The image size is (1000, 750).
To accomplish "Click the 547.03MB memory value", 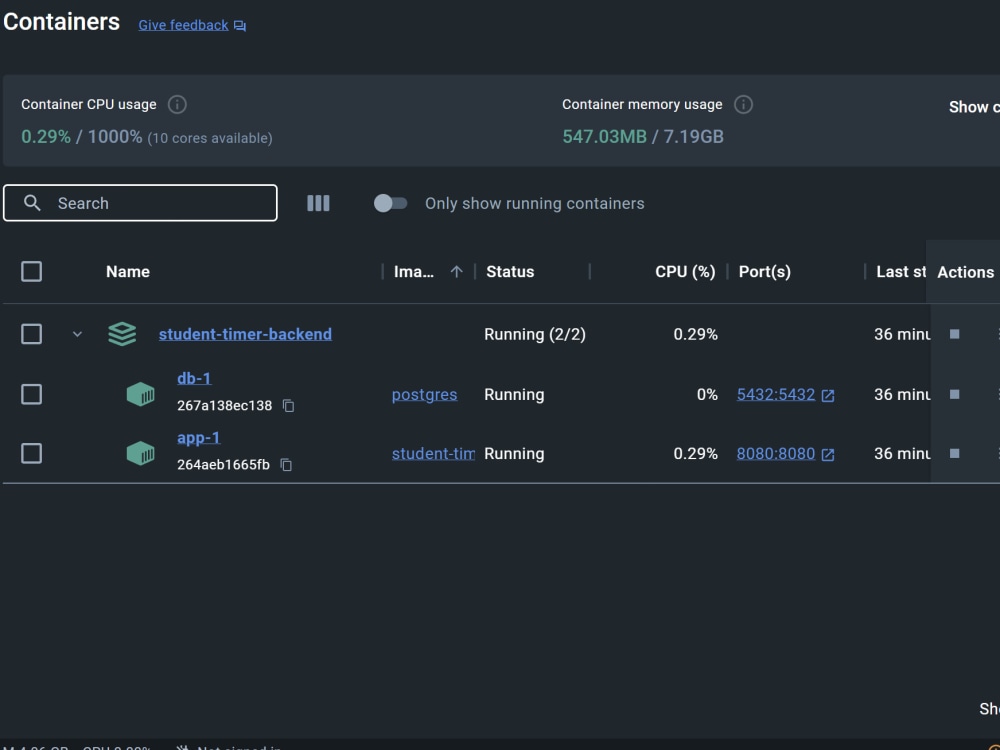I will 605,136.
